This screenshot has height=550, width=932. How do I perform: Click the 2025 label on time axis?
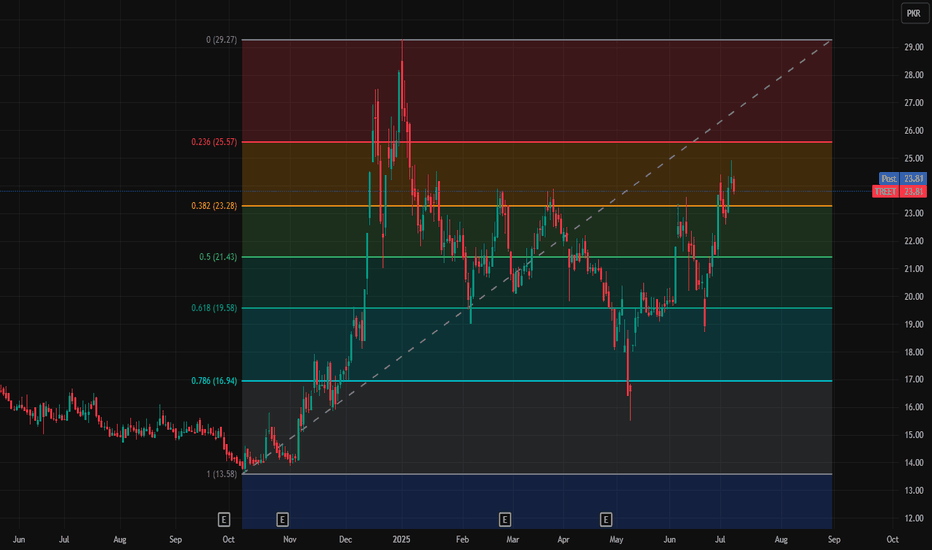tap(401, 540)
